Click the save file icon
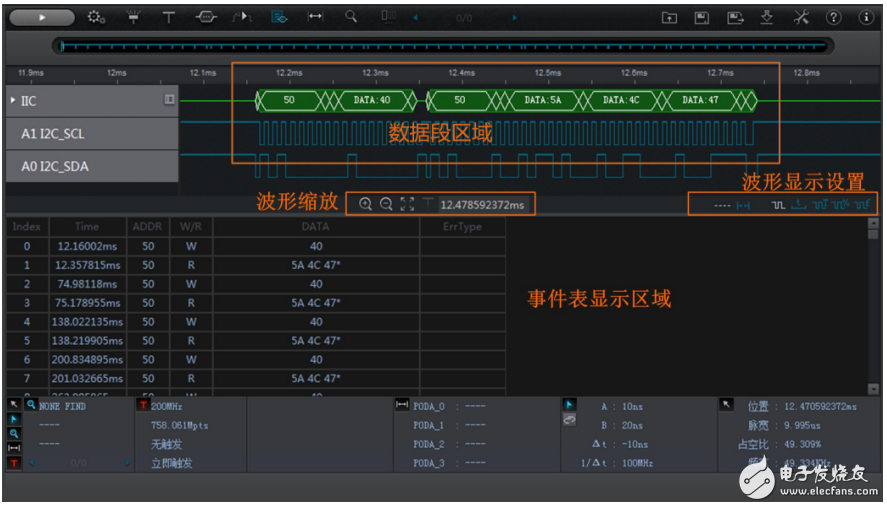This screenshot has width=887, height=508. (x=702, y=17)
